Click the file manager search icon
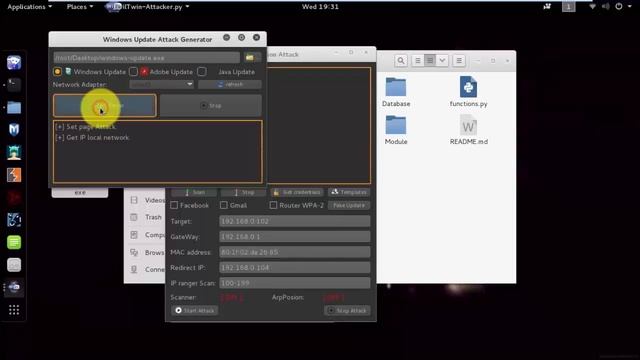640x360 pixels. pyautogui.click(x=401, y=61)
